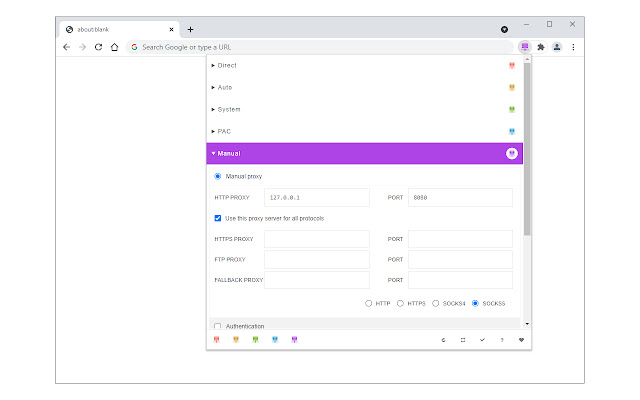Image resolution: width=640 pixels, height=400 pixels.
Task: Focus the FTP PROXY address field
Action: [317, 260]
